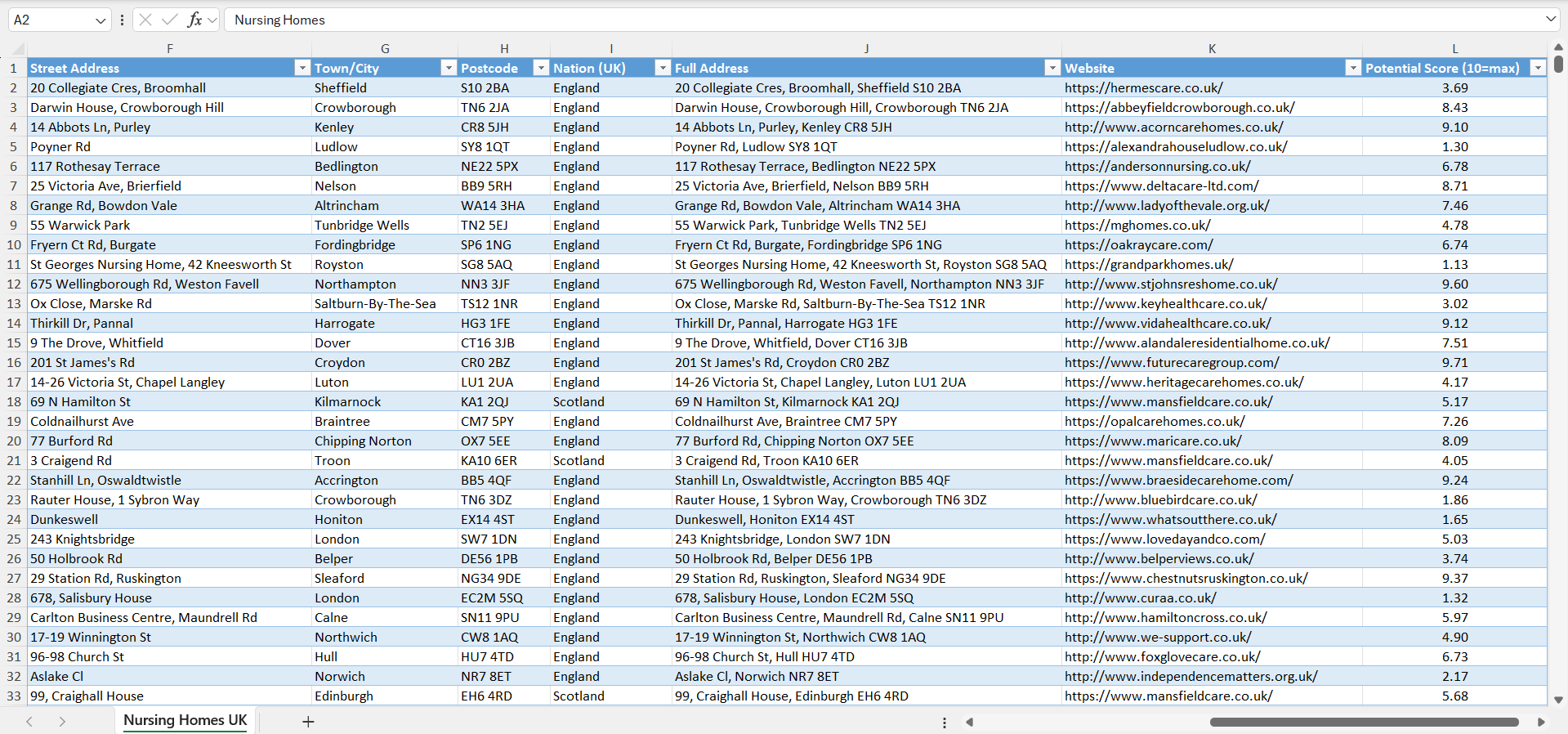Screen dimensions: 1568x734
Task: Open the Name Box dropdown arrow
Action: (x=101, y=20)
